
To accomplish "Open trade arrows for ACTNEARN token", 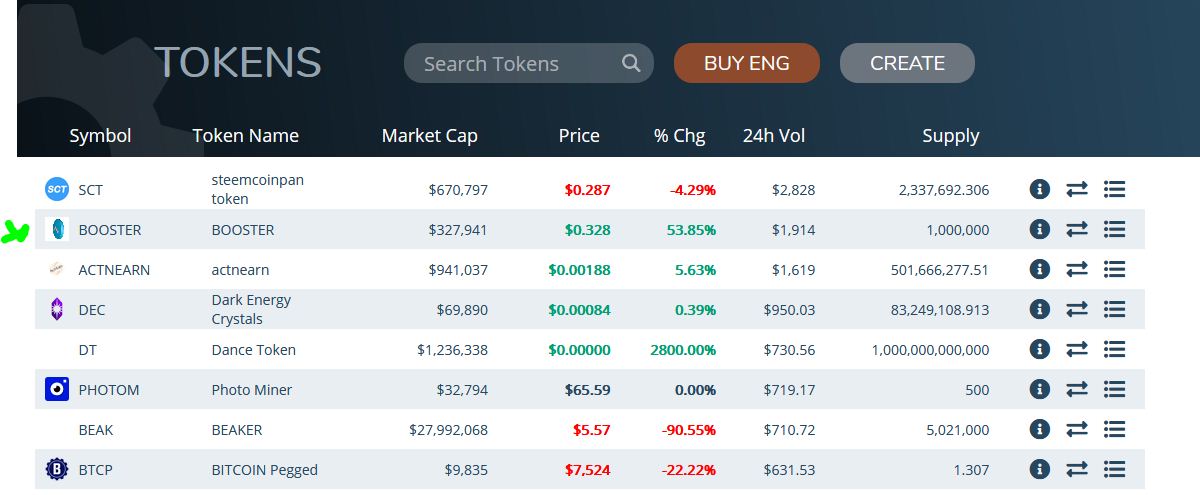I will [1077, 269].
